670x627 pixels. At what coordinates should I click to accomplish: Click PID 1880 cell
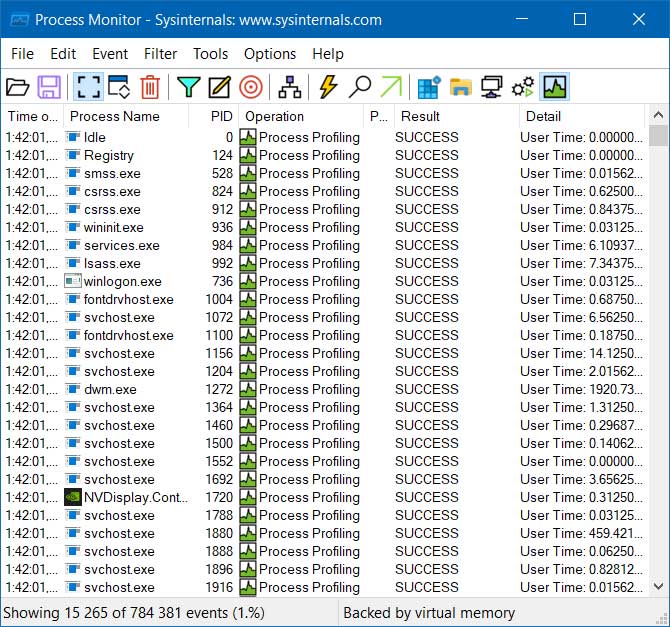pos(219,533)
